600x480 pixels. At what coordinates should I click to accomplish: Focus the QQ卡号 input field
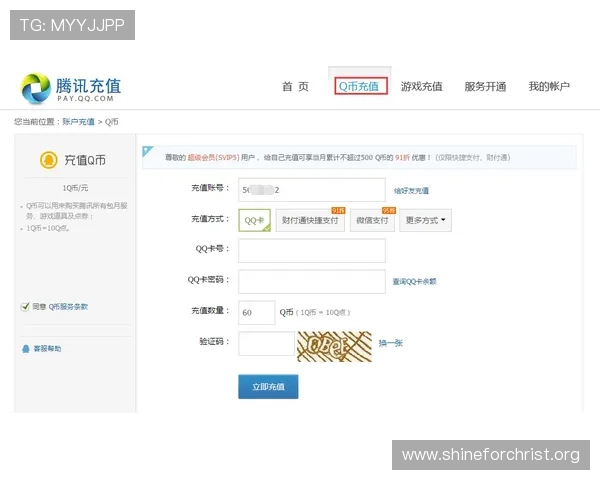tap(311, 251)
